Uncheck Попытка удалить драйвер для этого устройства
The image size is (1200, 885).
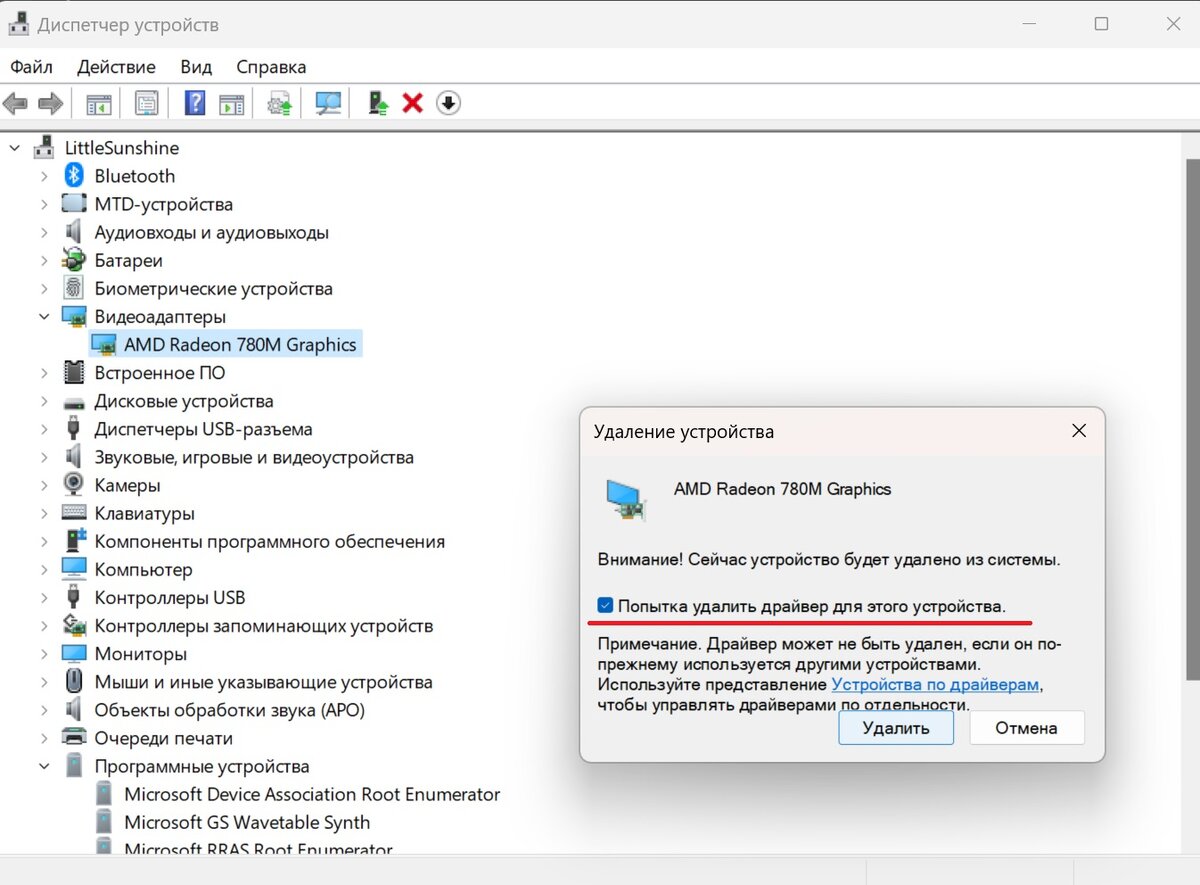tap(605, 605)
